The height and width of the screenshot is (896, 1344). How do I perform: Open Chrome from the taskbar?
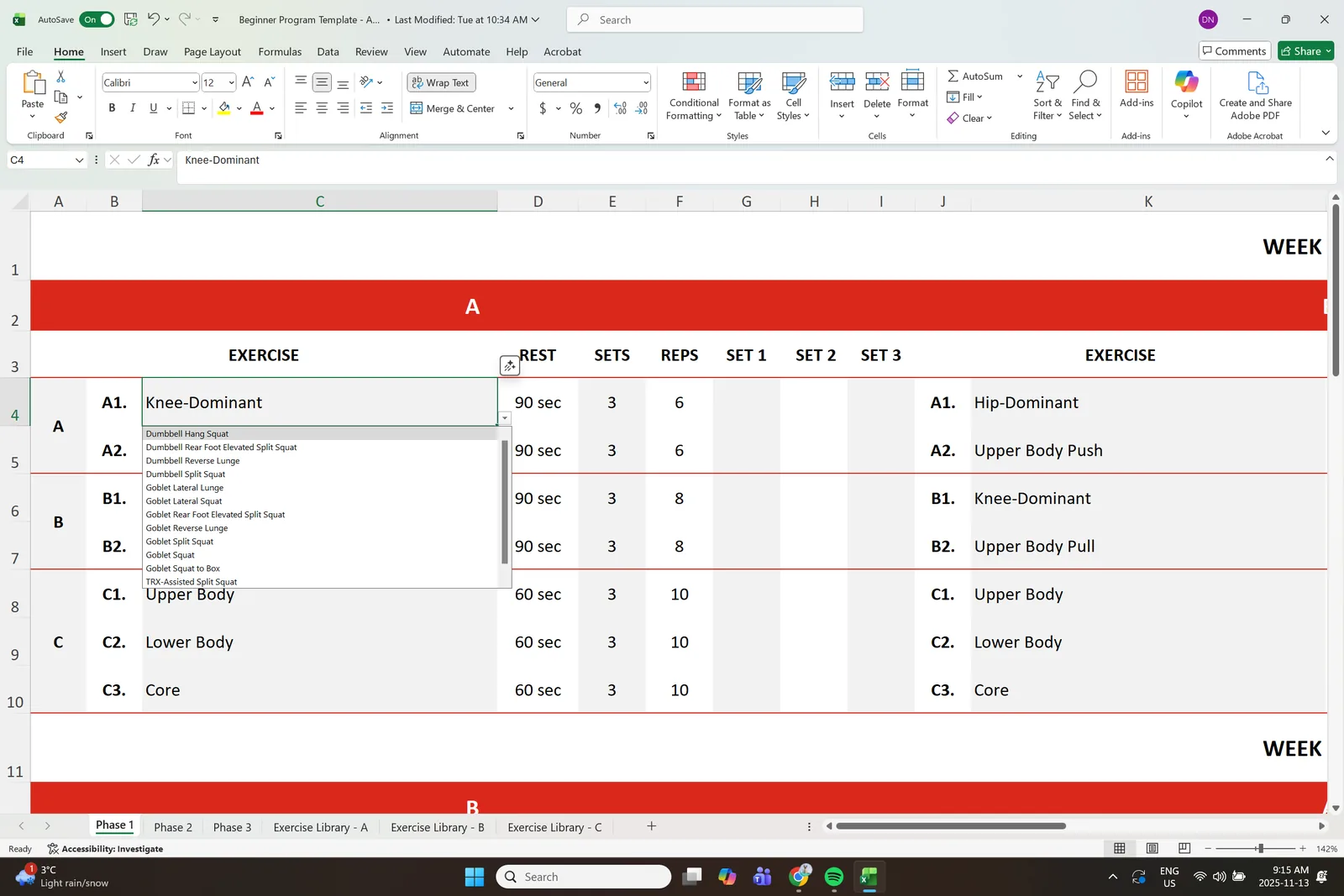click(x=799, y=877)
